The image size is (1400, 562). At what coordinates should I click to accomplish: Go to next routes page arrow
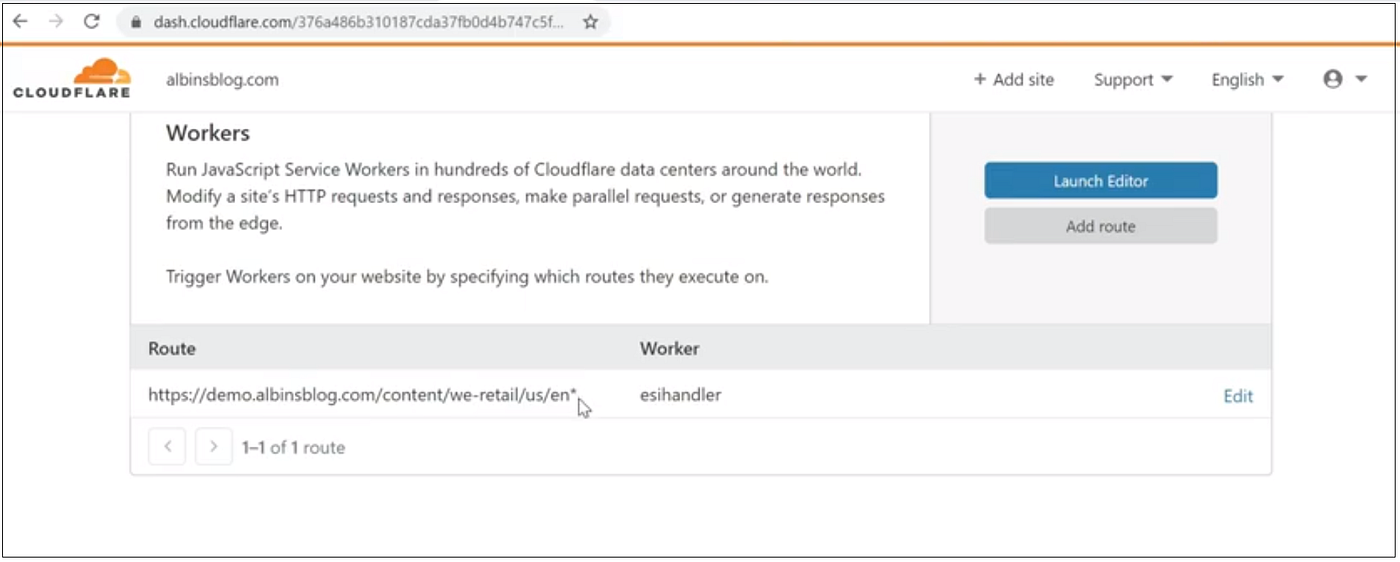214,447
